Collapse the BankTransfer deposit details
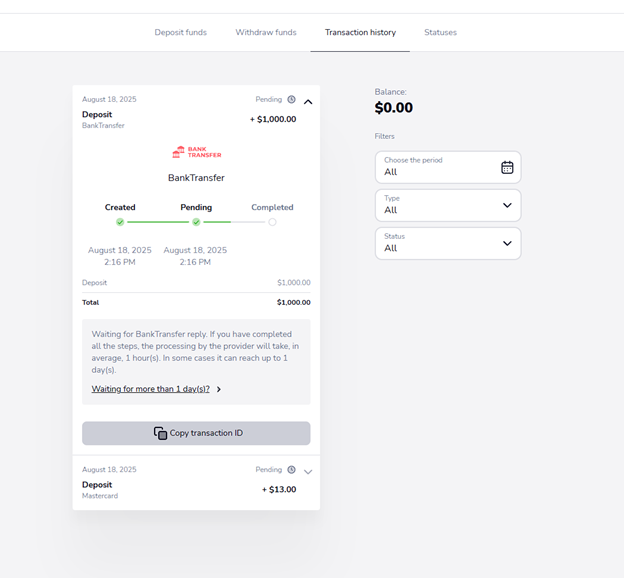The width and height of the screenshot is (624, 578). [x=308, y=101]
